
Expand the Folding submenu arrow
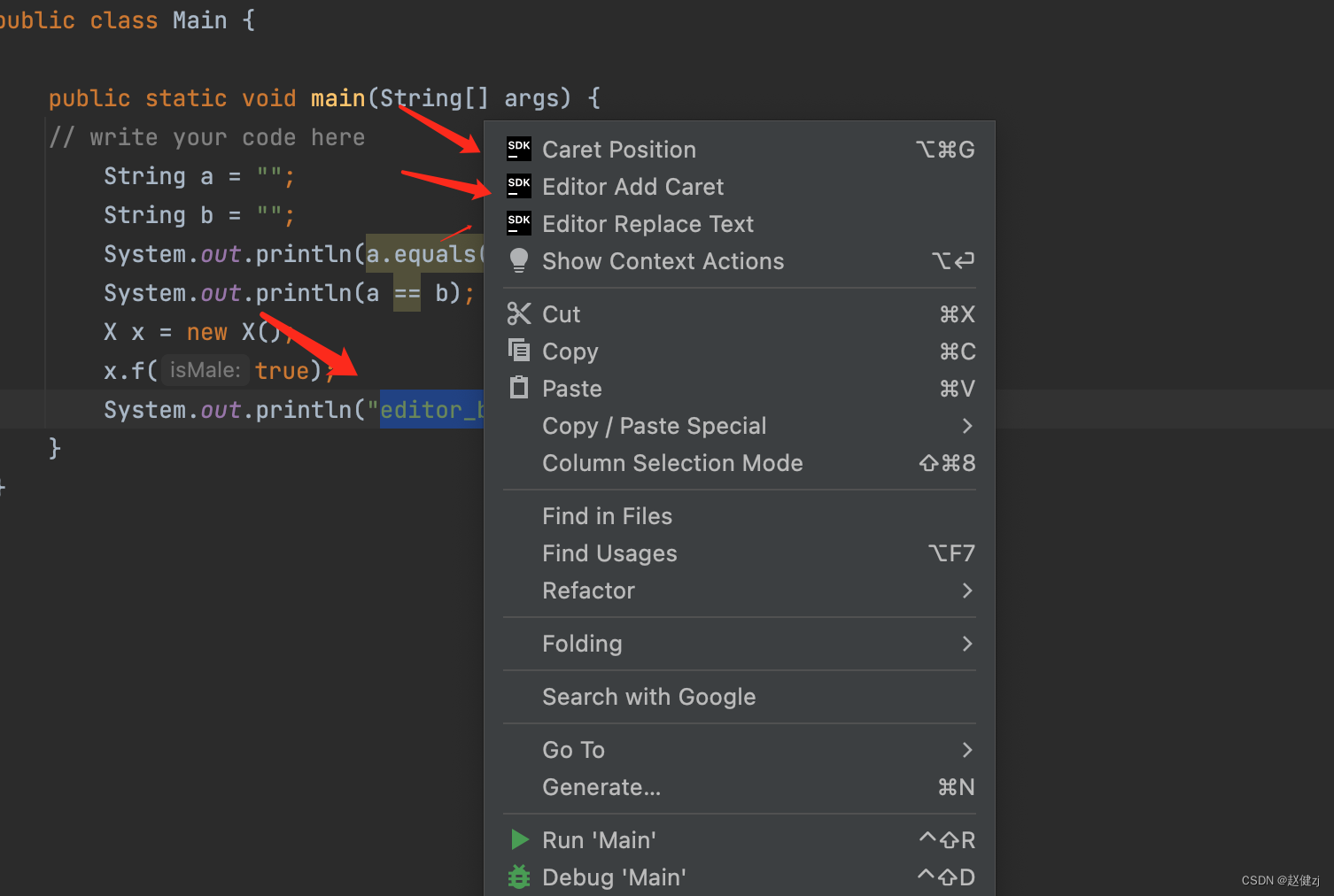click(x=967, y=644)
